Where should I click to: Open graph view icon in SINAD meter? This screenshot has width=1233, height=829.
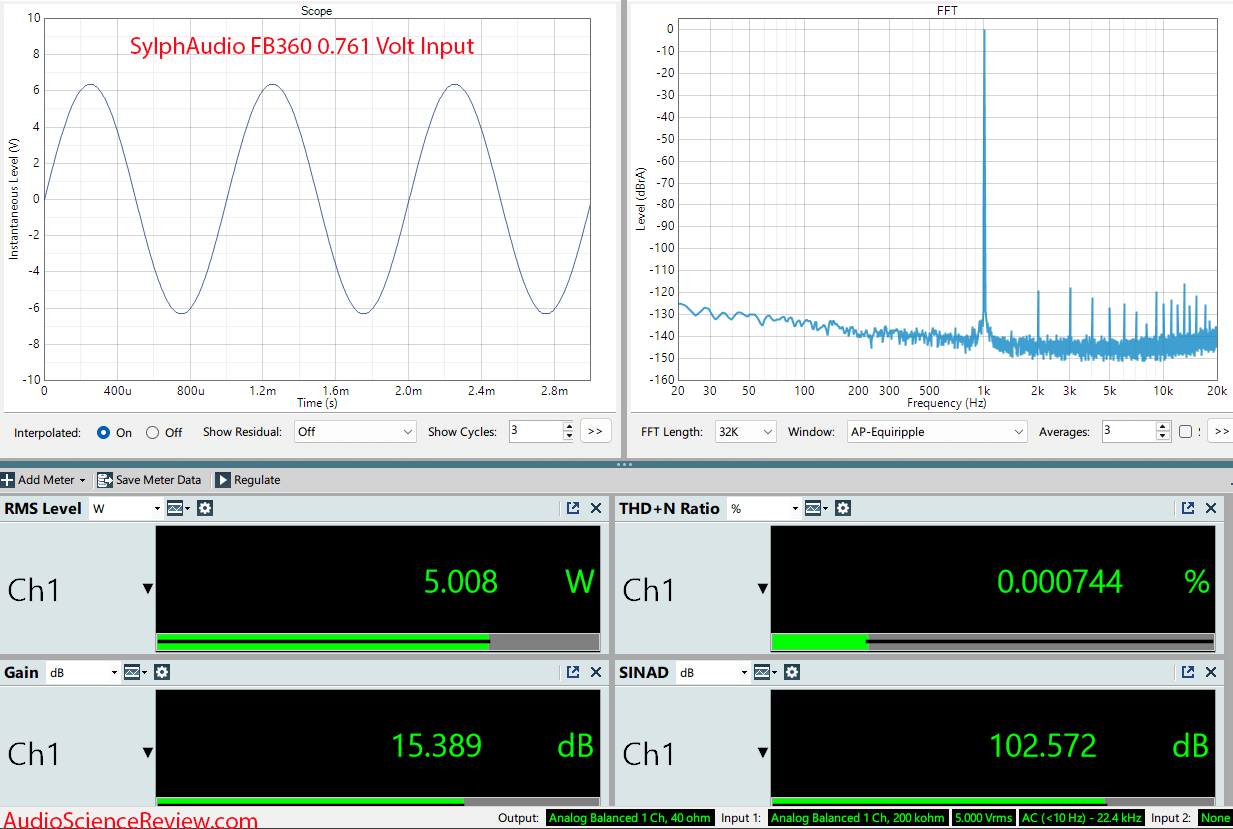click(x=763, y=672)
